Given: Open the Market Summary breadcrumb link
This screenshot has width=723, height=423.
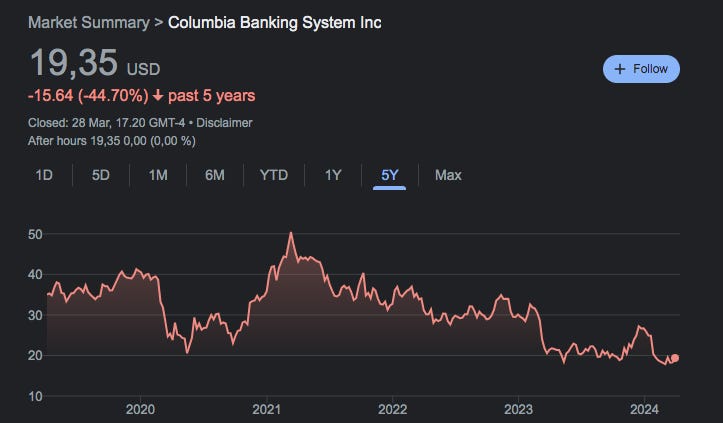Looking at the screenshot, I should tap(89, 23).
